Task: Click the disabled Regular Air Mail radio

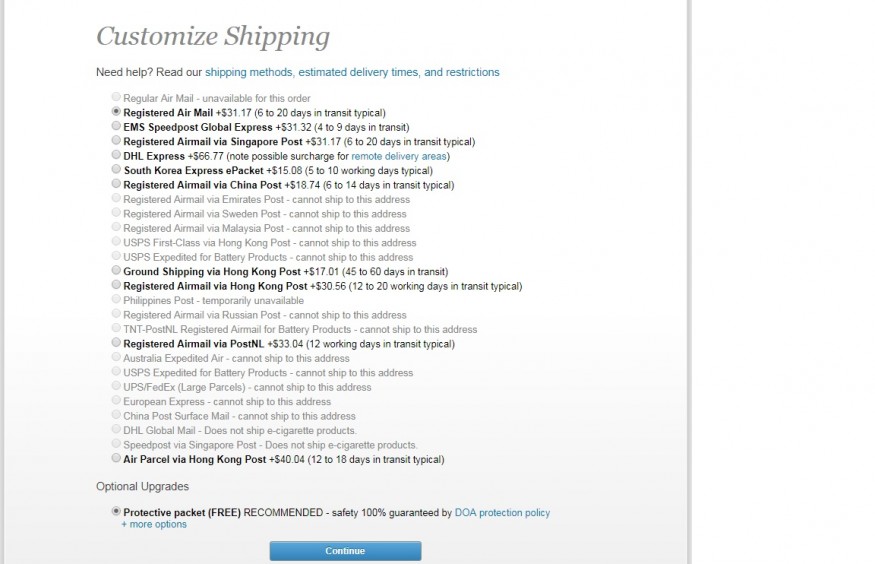Action: (x=117, y=98)
